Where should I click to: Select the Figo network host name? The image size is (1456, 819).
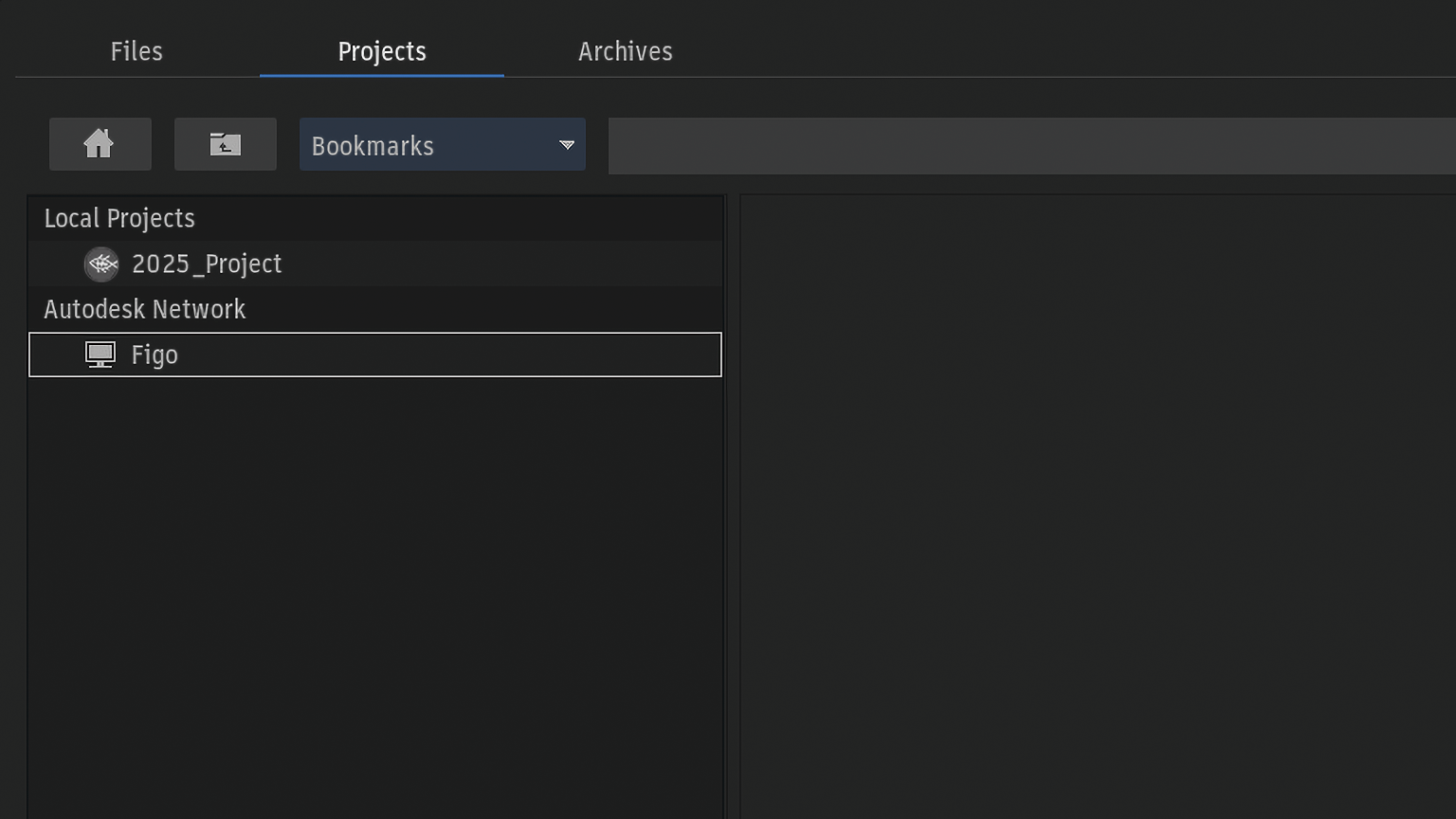point(155,355)
